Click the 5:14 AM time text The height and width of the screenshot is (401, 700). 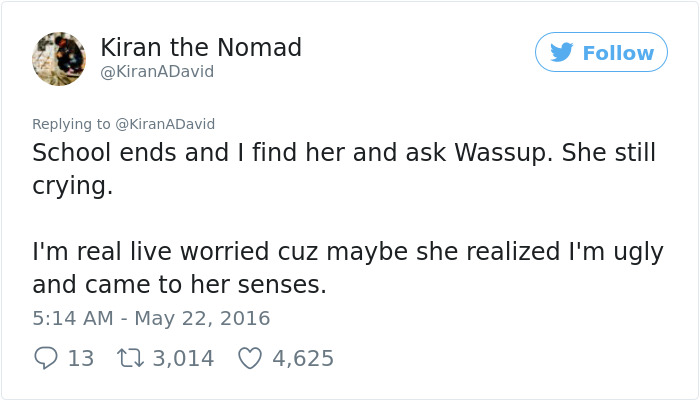pos(70,319)
